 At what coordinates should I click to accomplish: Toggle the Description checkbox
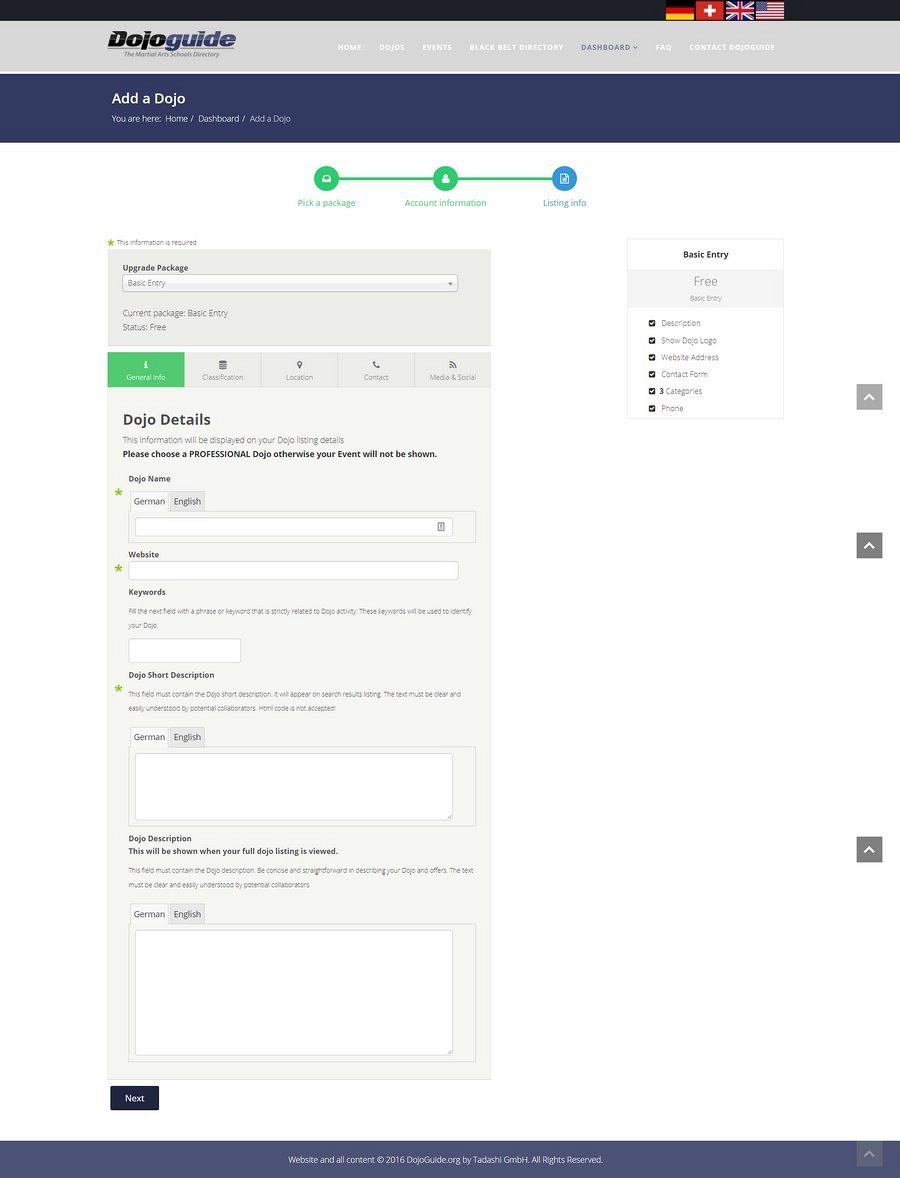point(652,323)
